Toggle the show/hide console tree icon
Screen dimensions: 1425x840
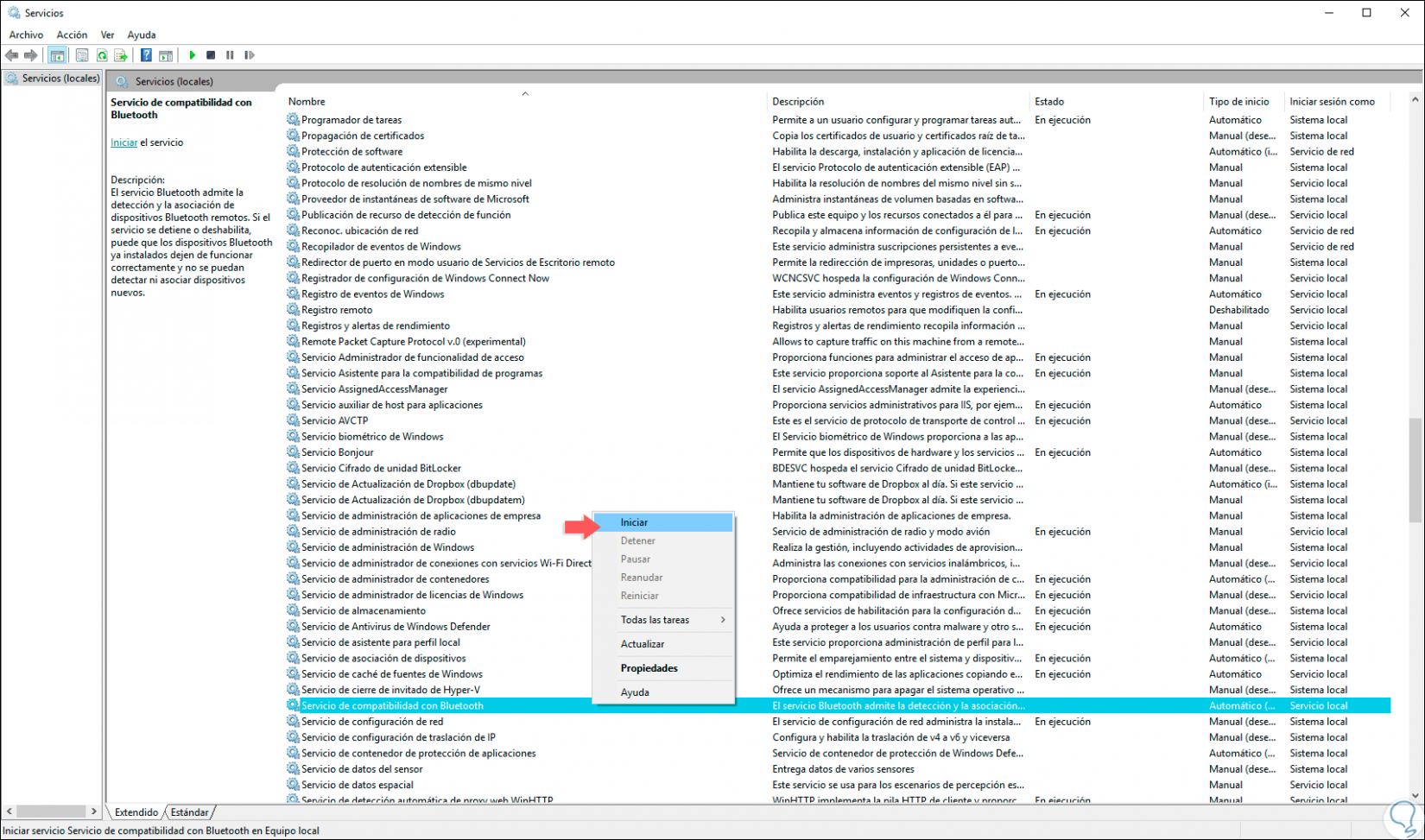click(57, 55)
